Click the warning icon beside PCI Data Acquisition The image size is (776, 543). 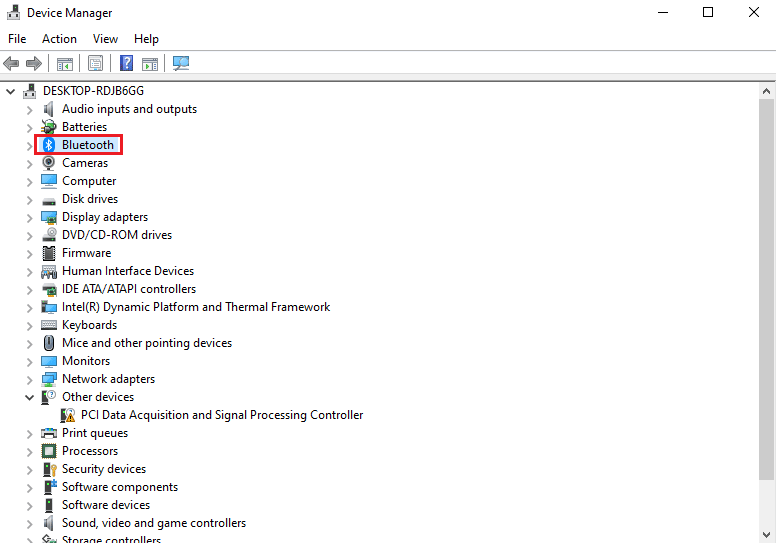click(68, 415)
